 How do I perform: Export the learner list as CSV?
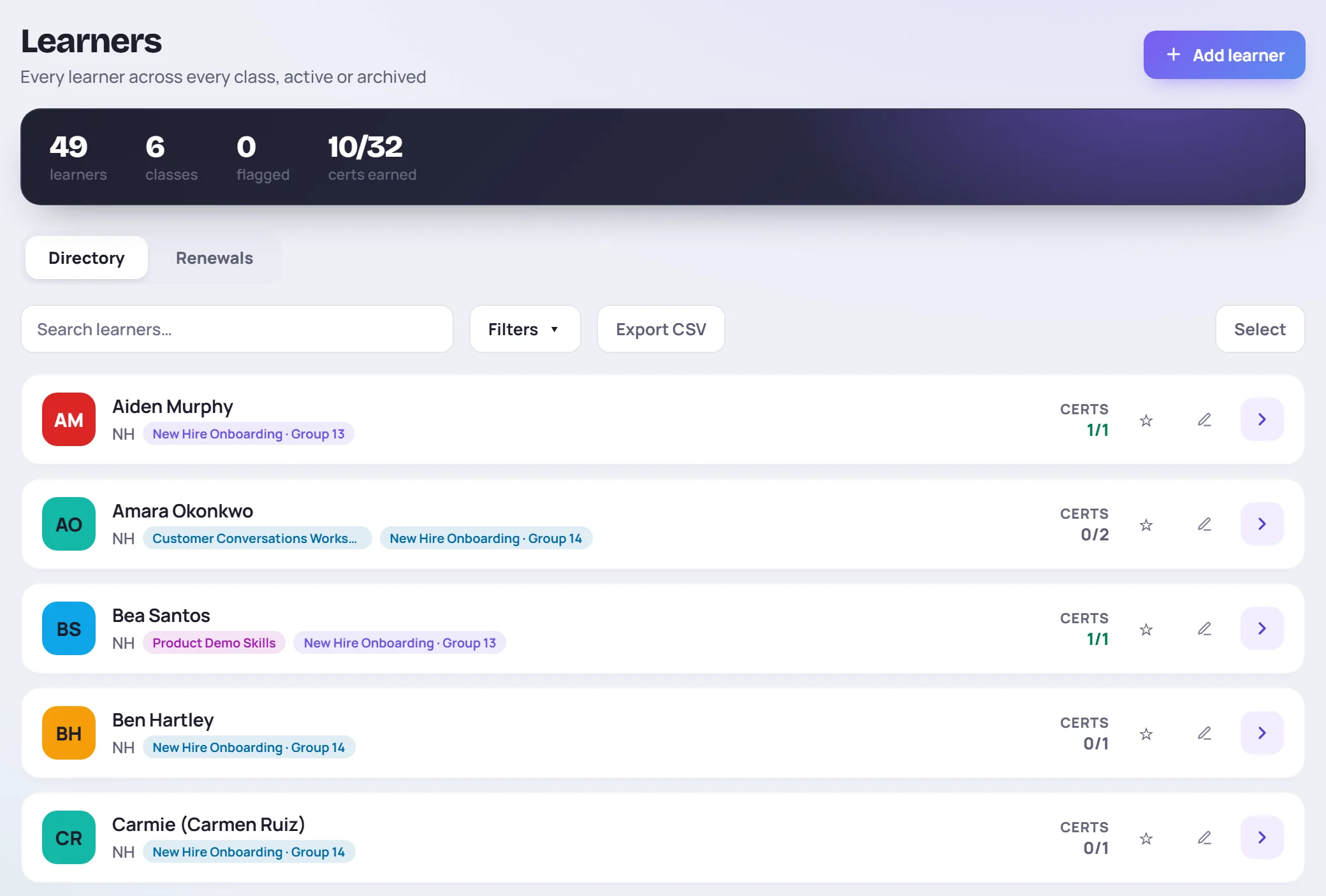tap(660, 329)
